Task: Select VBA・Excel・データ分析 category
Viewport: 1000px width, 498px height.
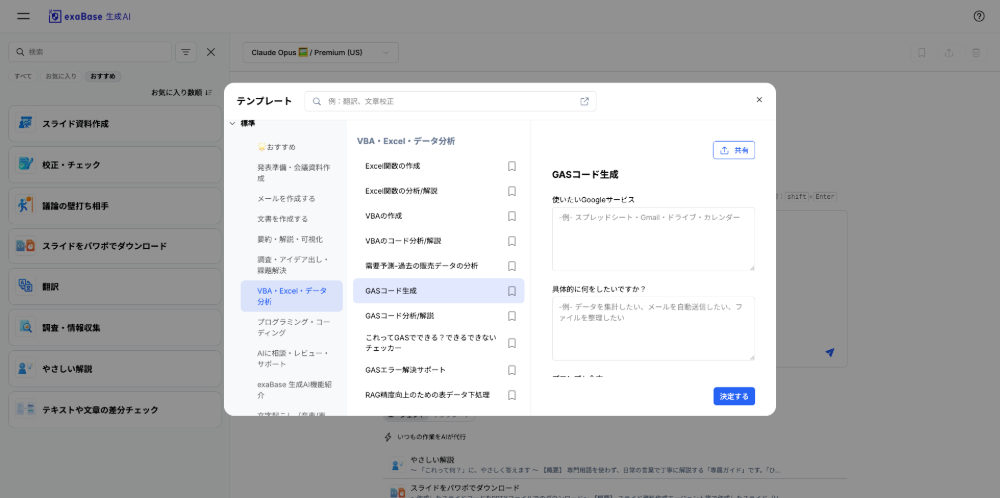Action: pos(291,296)
